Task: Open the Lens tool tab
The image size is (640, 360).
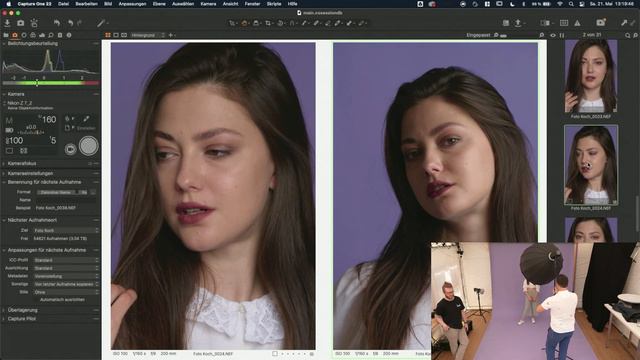Action: pos(24,36)
